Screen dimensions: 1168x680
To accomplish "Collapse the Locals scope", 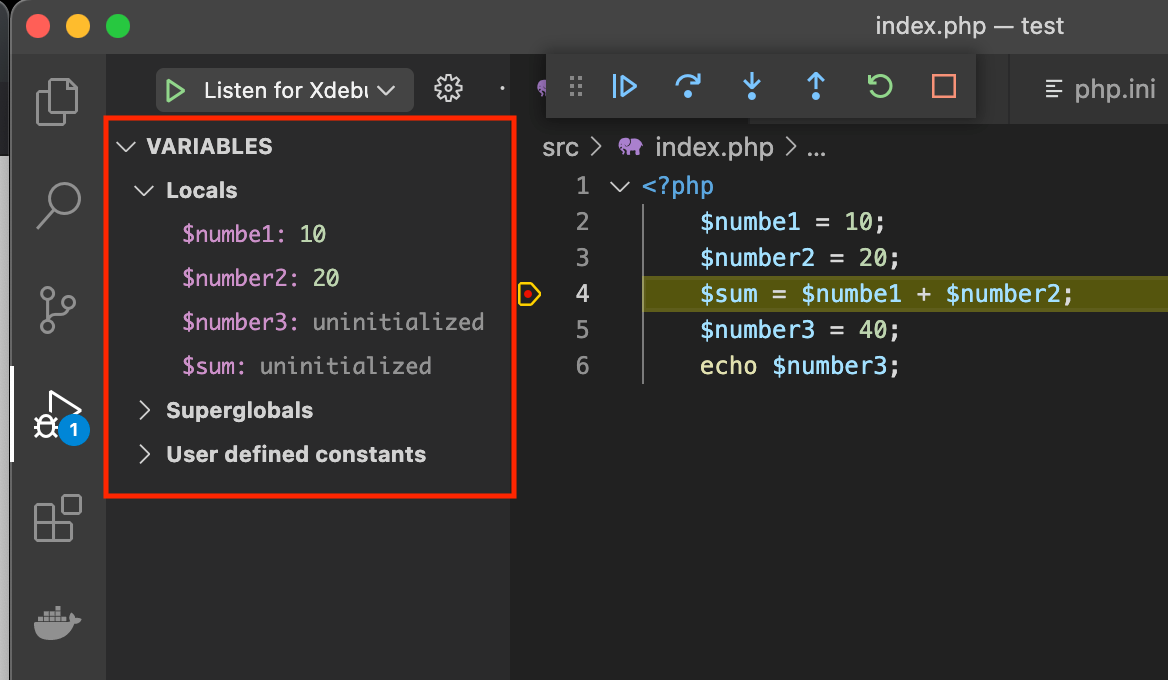I will [144, 191].
